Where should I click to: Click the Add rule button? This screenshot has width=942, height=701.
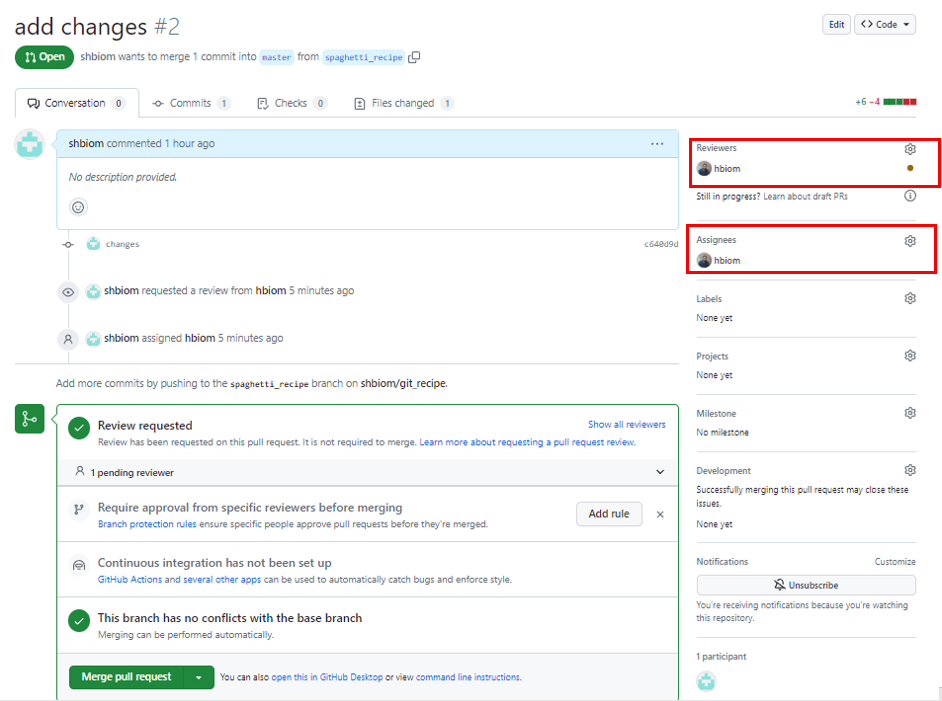point(608,514)
